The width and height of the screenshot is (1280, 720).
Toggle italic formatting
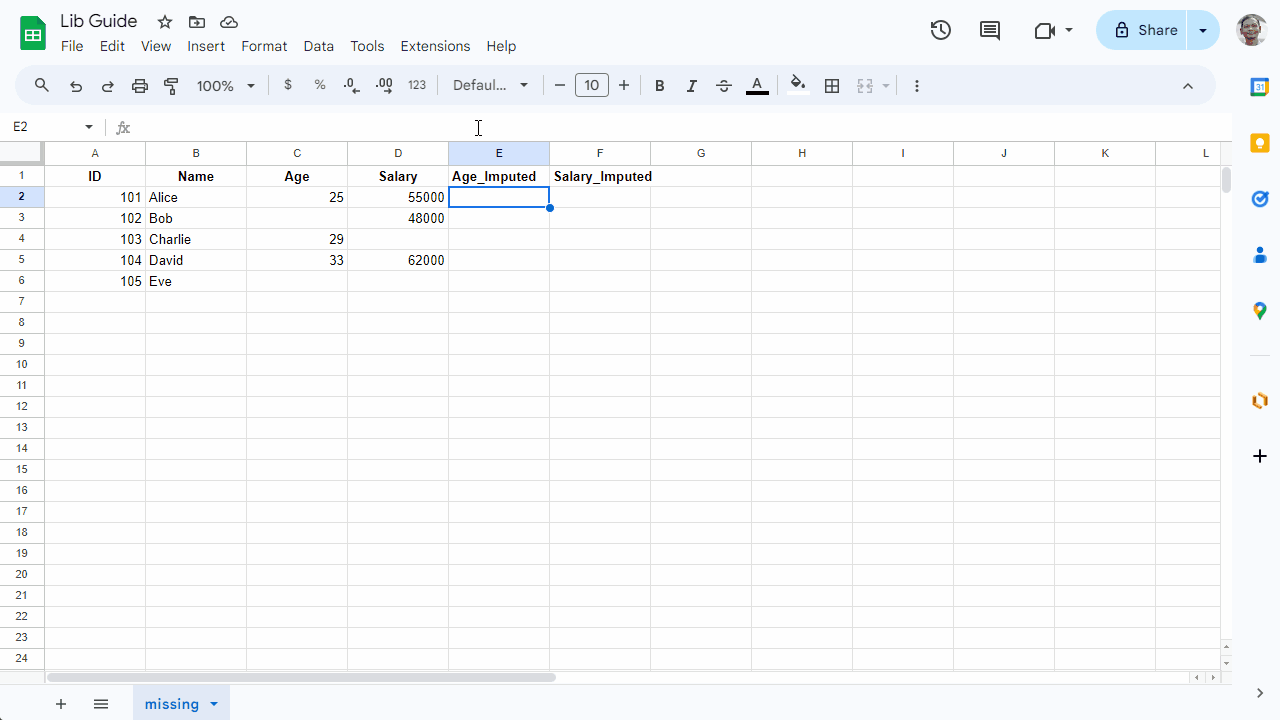(x=692, y=86)
